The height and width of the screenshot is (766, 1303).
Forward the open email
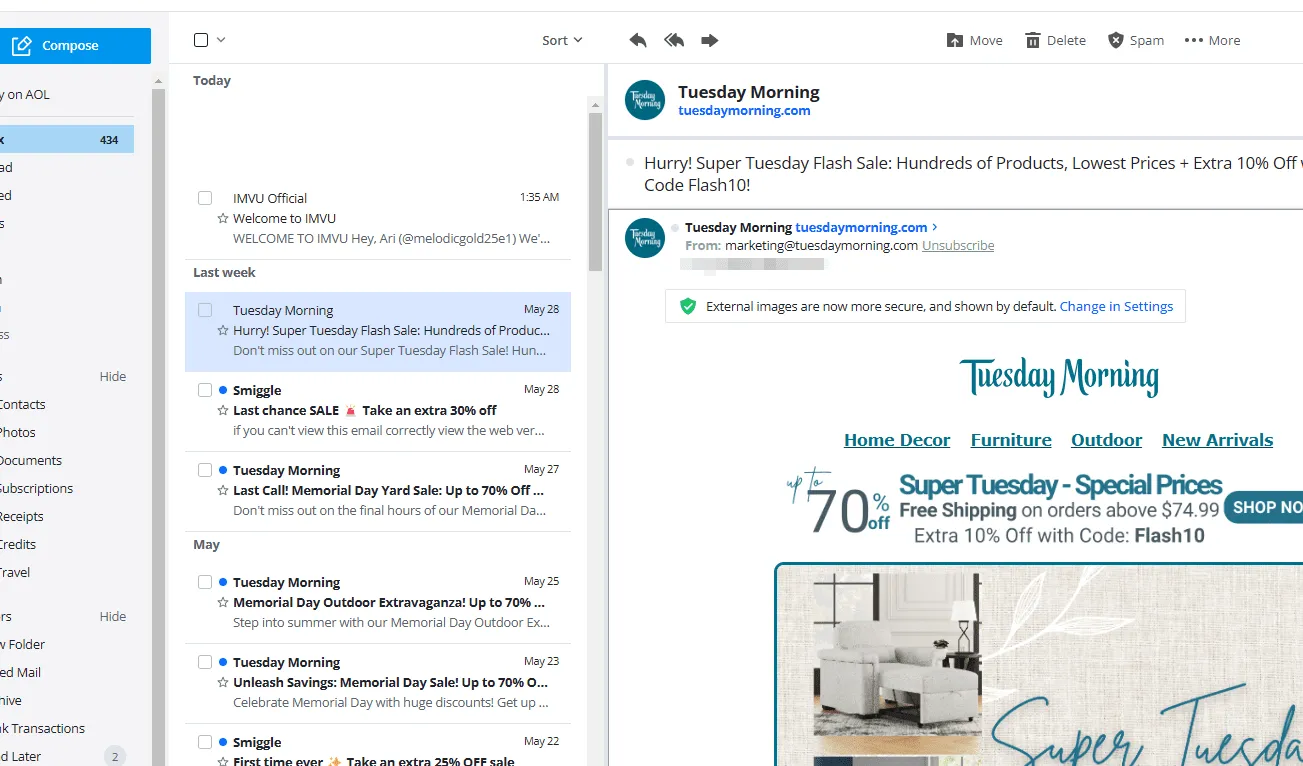[x=709, y=40]
